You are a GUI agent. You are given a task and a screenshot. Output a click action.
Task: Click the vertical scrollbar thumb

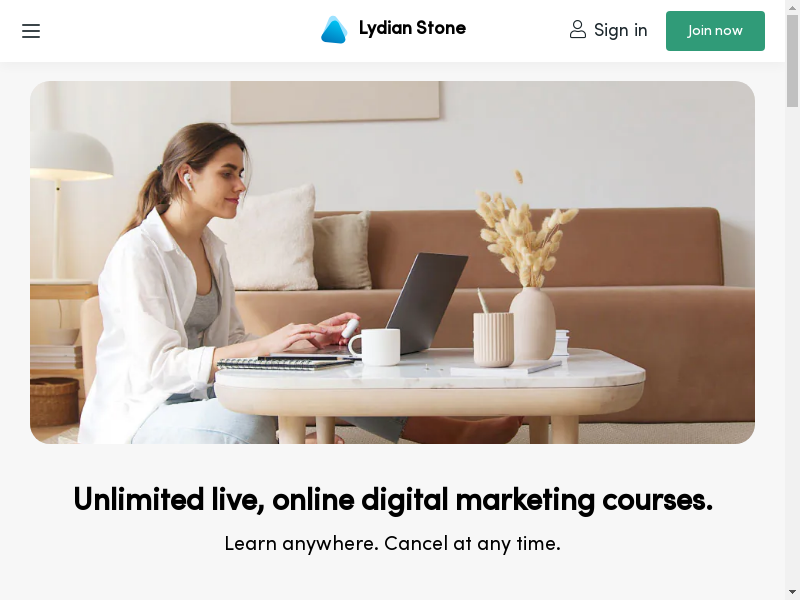click(792, 61)
